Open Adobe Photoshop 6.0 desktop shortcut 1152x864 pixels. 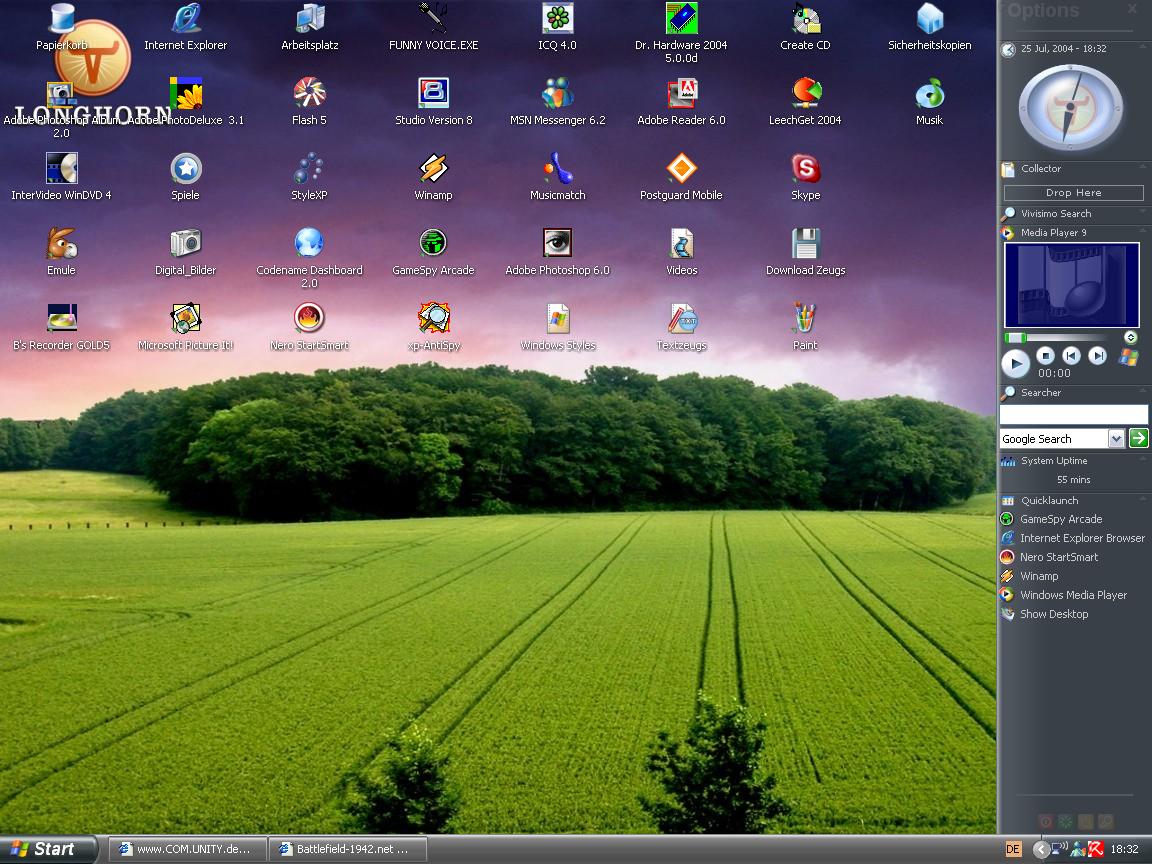click(557, 244)
